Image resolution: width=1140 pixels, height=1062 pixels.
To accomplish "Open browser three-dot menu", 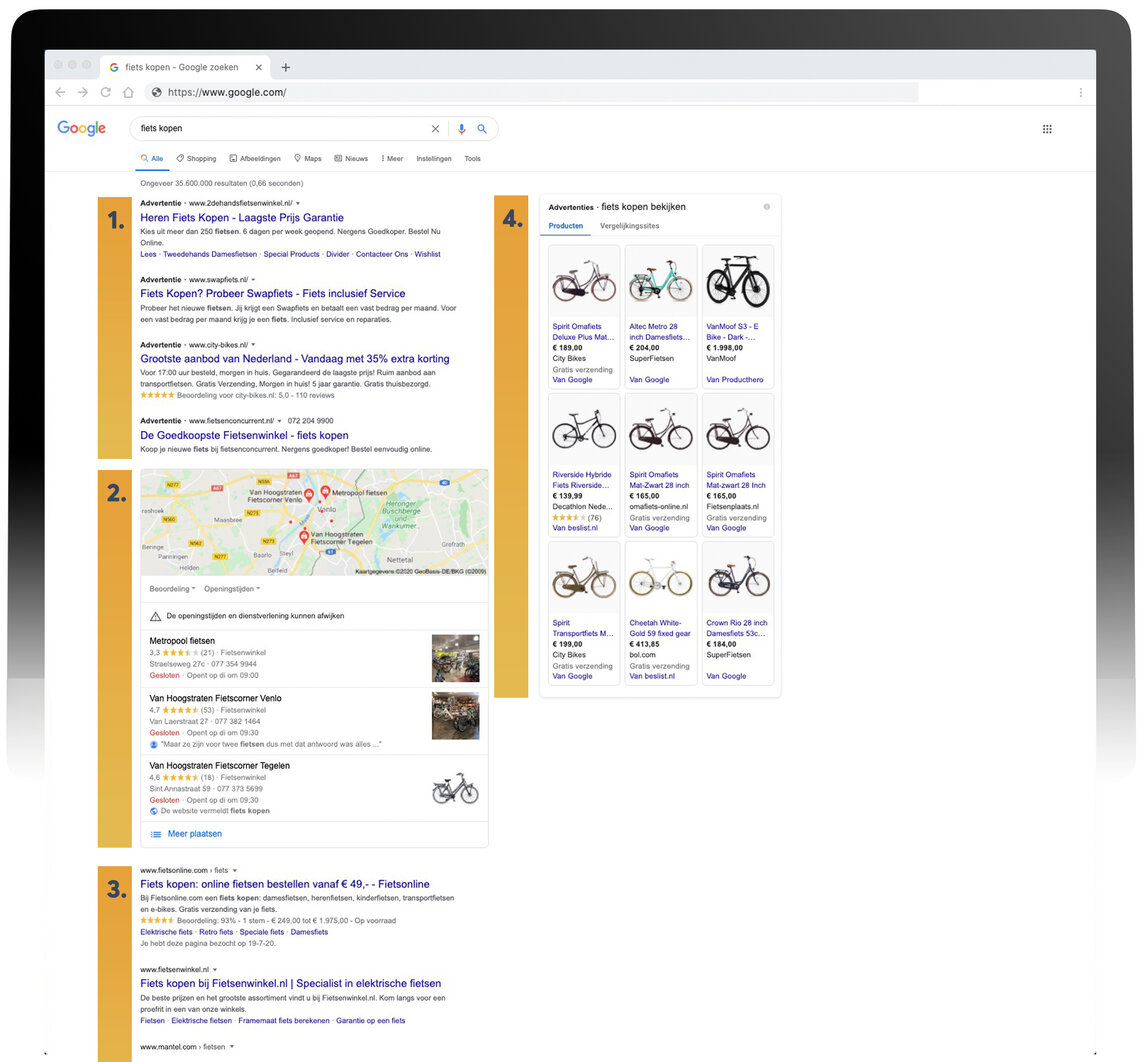I will coord(1080,92).
